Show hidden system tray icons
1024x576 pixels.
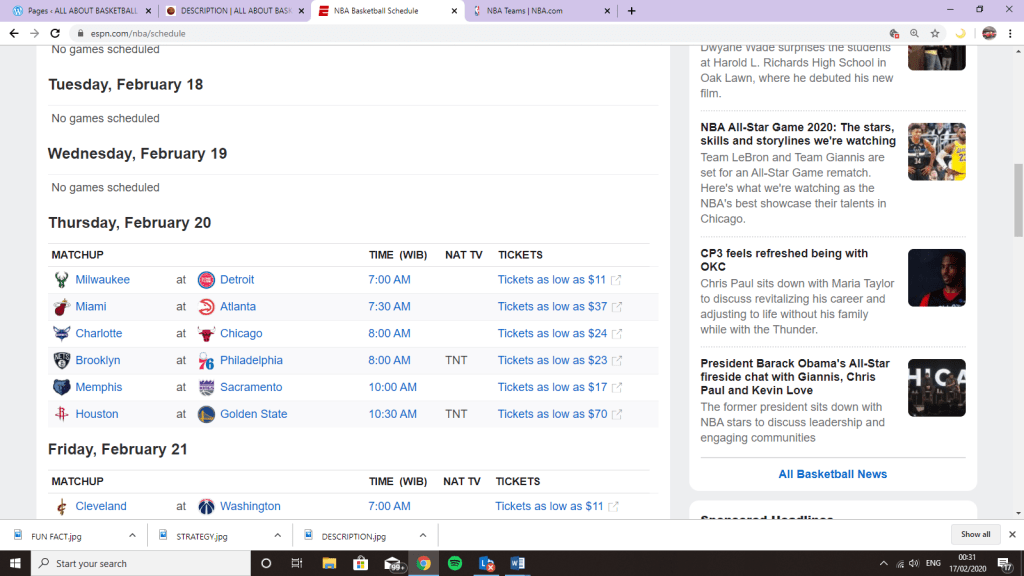[883, 563]
